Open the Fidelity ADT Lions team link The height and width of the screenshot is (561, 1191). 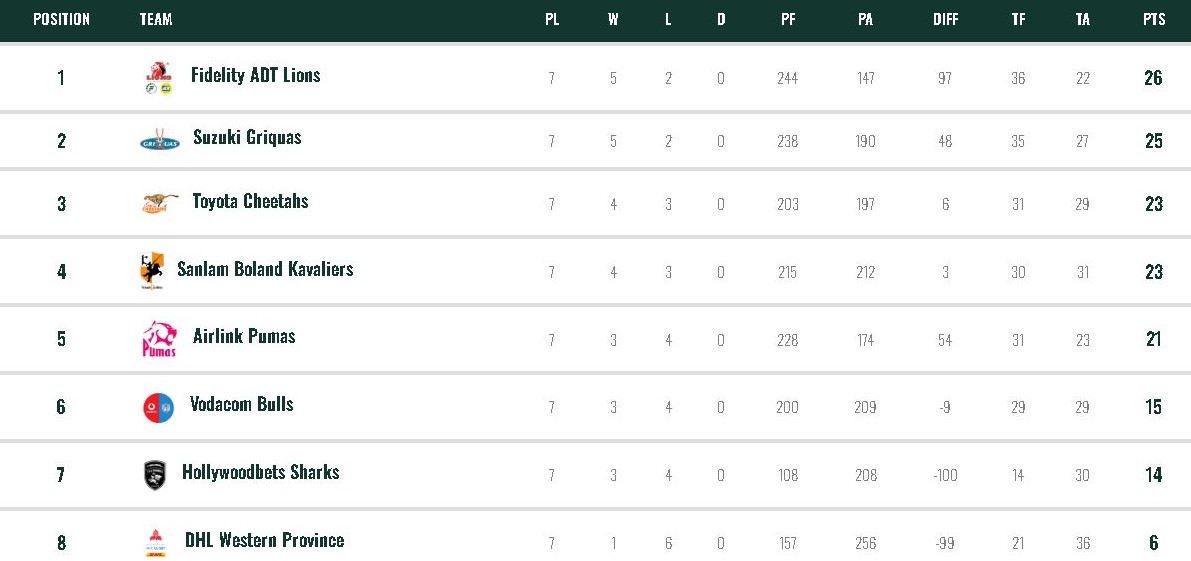pos(256,75)
